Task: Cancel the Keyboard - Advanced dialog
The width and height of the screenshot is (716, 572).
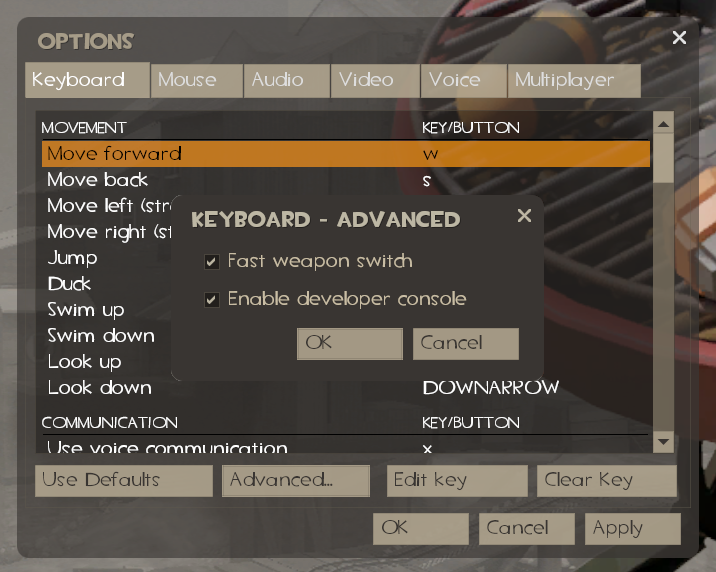Action: (x=466, y=343)
